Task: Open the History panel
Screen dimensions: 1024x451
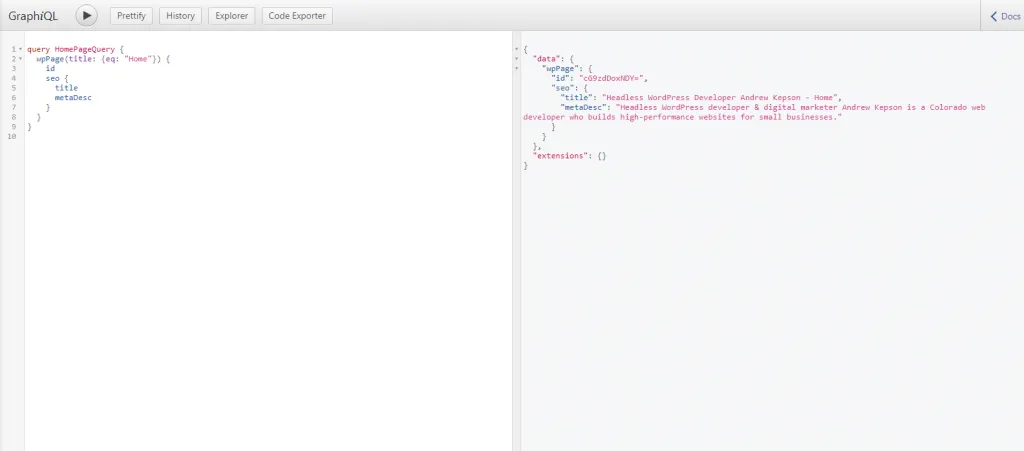Action: point(180,16)
